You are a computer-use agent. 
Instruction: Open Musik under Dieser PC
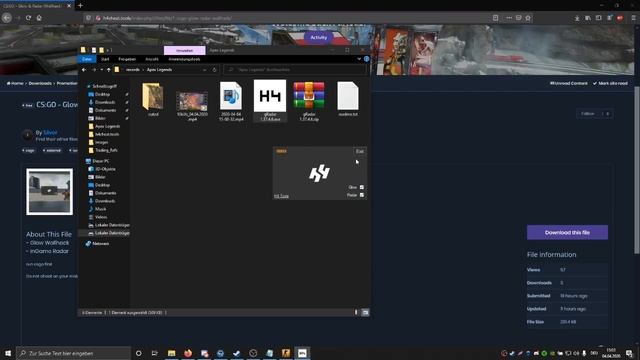point(100,209)
